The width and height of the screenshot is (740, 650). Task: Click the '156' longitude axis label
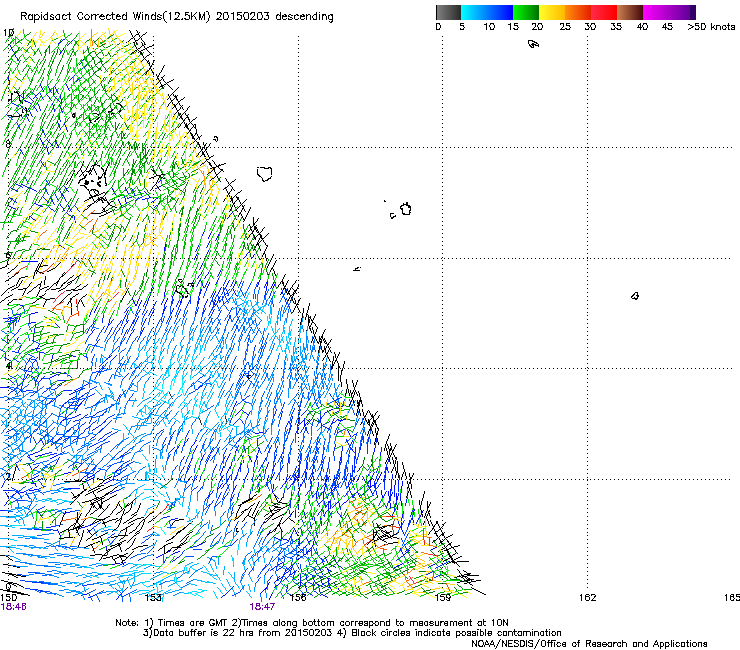click(298, 598)
